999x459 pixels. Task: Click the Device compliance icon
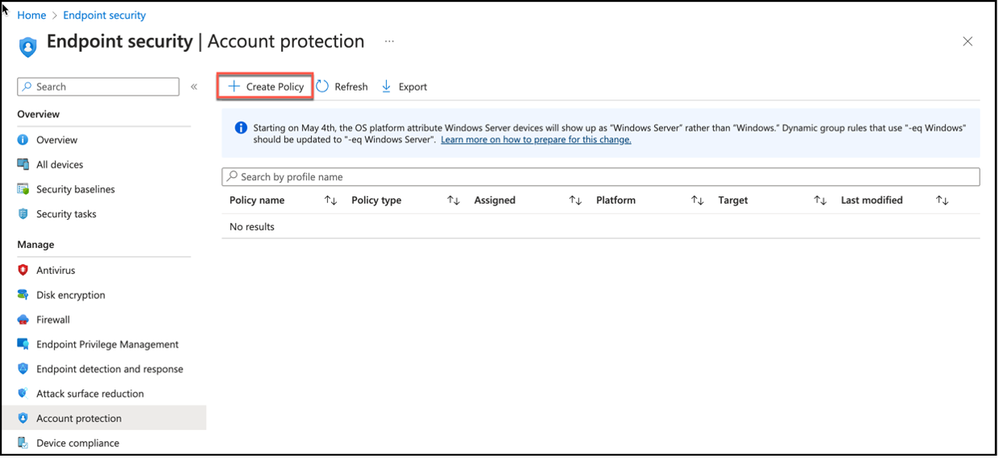click(x=23, y=443)
